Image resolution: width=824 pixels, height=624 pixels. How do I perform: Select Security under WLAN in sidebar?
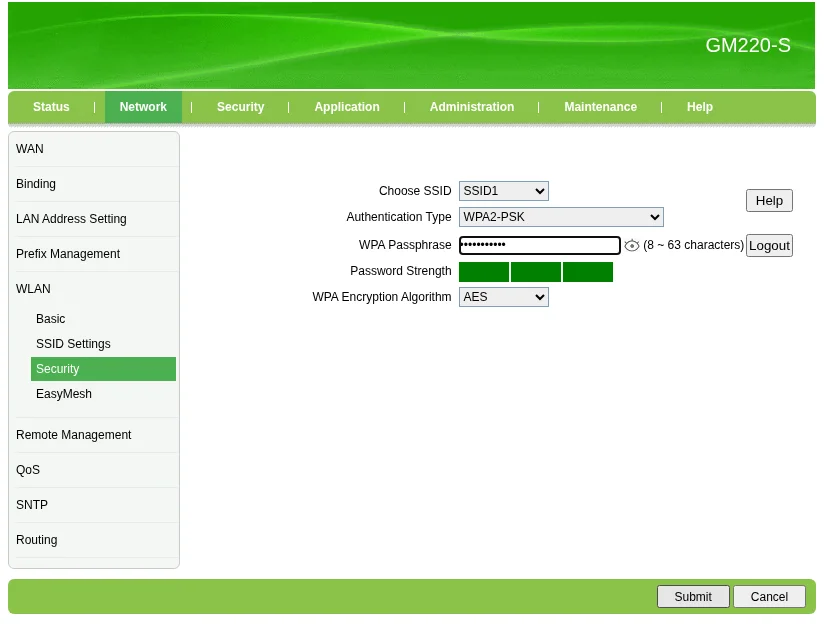103,369
